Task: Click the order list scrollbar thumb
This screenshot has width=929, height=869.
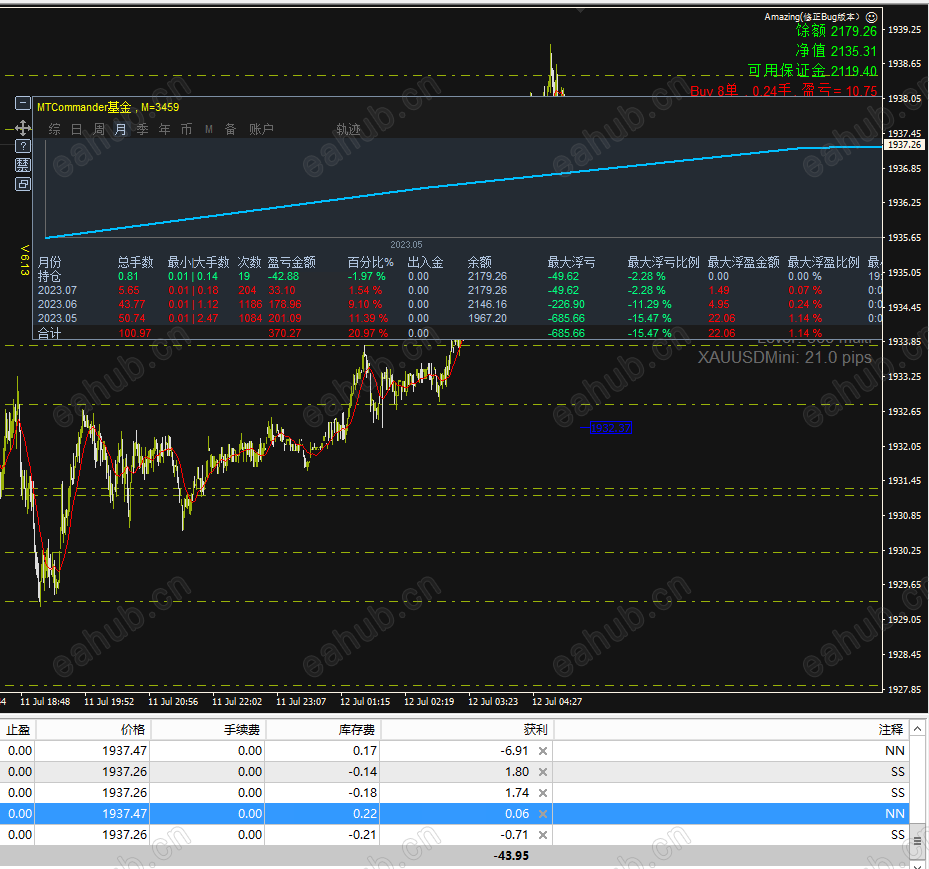Action: (917, 841)
